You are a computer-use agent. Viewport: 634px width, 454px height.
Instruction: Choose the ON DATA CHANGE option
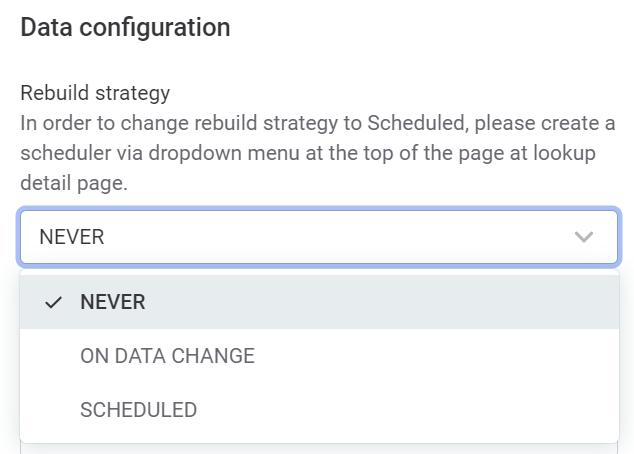coord(167,356)
